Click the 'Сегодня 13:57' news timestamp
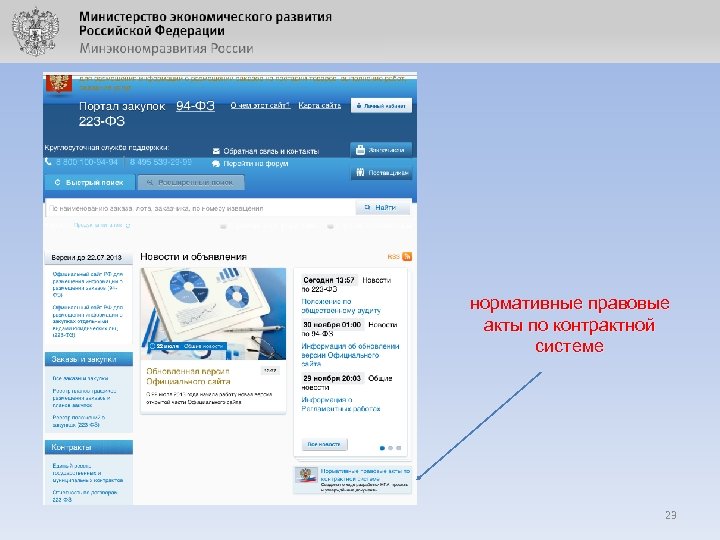 point(329,280)
